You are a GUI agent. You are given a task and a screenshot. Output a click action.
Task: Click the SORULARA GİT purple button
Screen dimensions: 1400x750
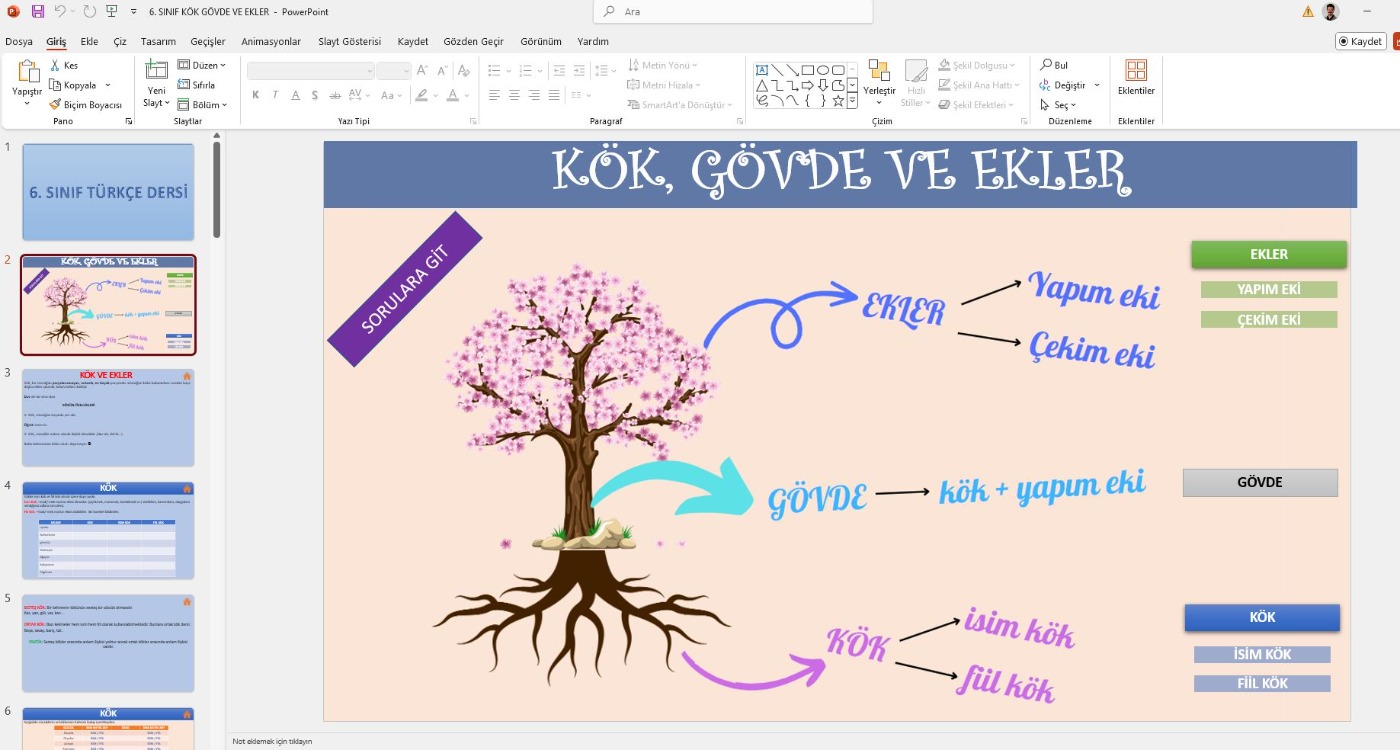click(x=405, y=289)
